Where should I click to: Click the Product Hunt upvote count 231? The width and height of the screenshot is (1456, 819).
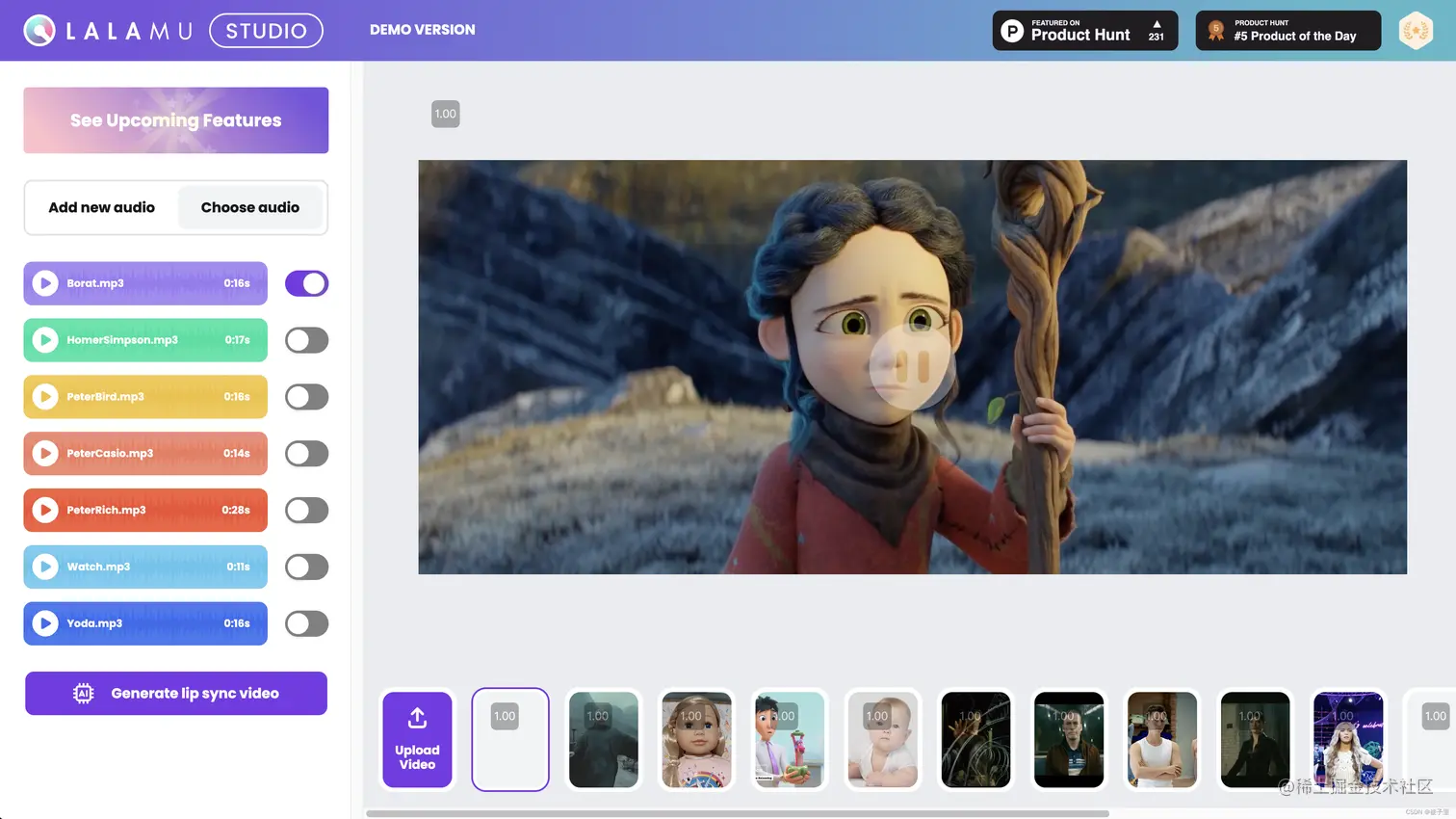click(1156, 37)
